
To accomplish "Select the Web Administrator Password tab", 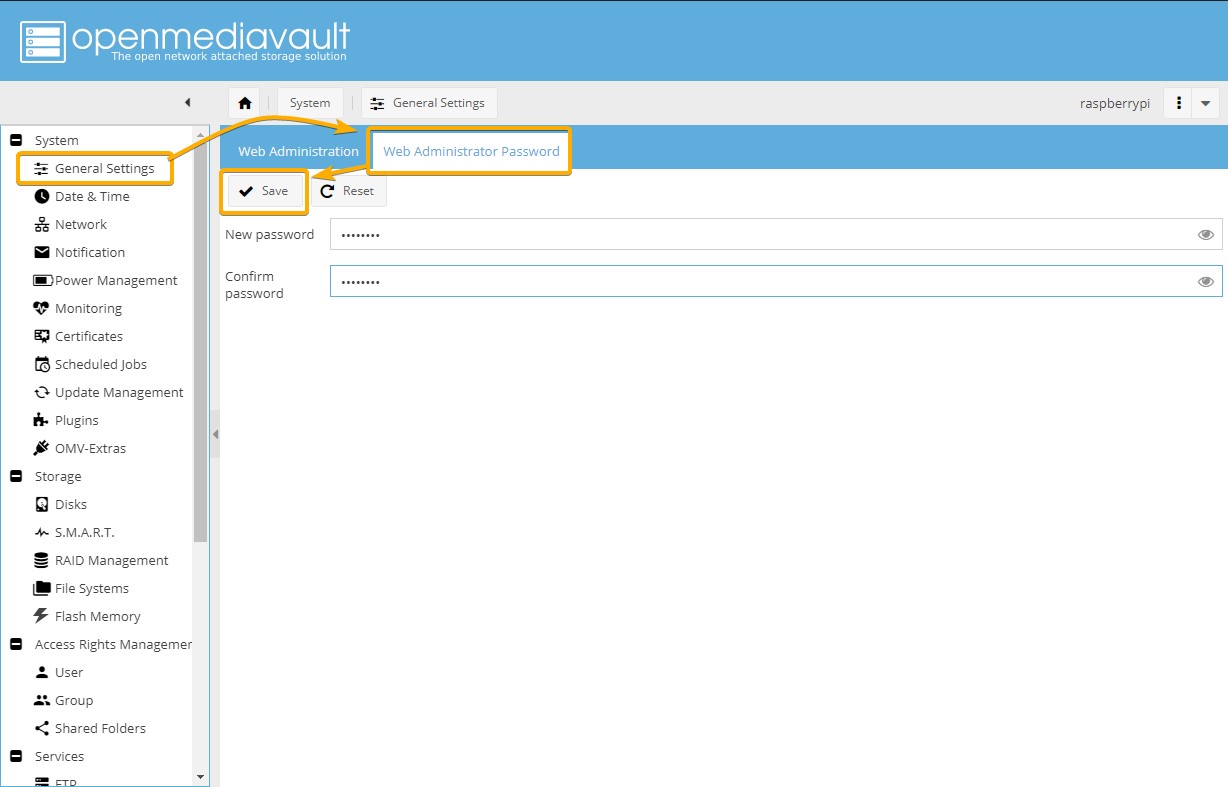I will coord(471,152).
